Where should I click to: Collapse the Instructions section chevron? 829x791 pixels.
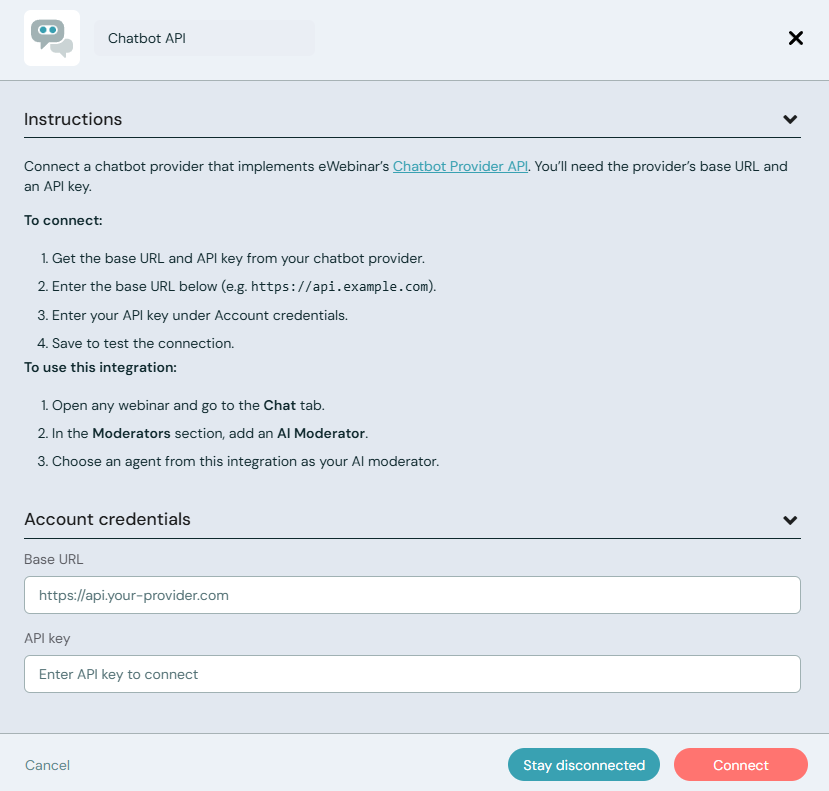790,119
